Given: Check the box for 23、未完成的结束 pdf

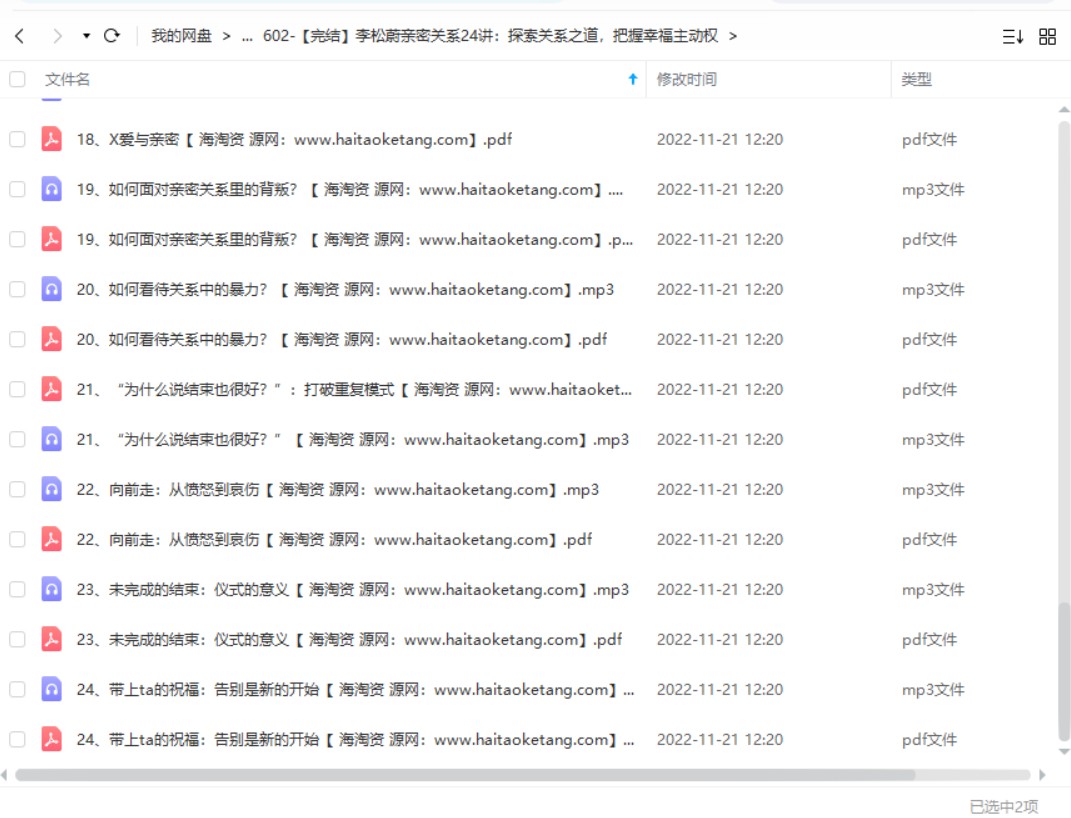Looking at the screenshot, I should pyautogui.click(x=17, y=639).
